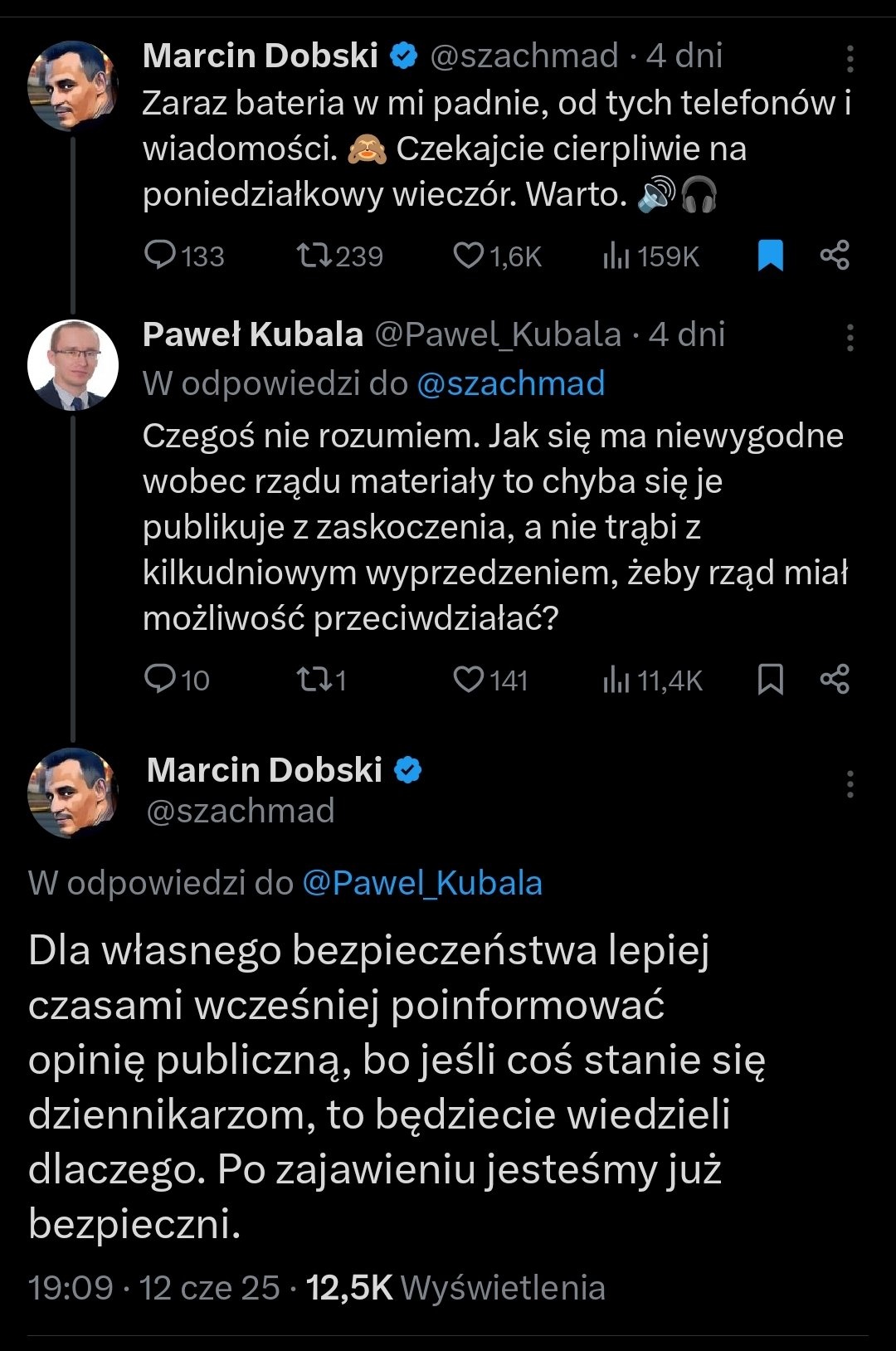
Task: Bookmark Paweł Kubala's reply
Action: [770, 679]
